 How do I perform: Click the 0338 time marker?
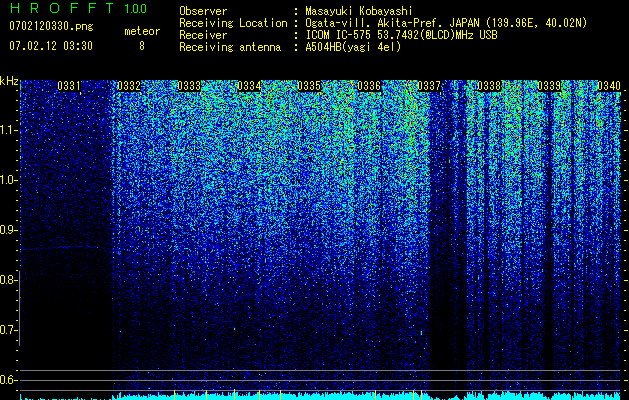click(489, 86)
